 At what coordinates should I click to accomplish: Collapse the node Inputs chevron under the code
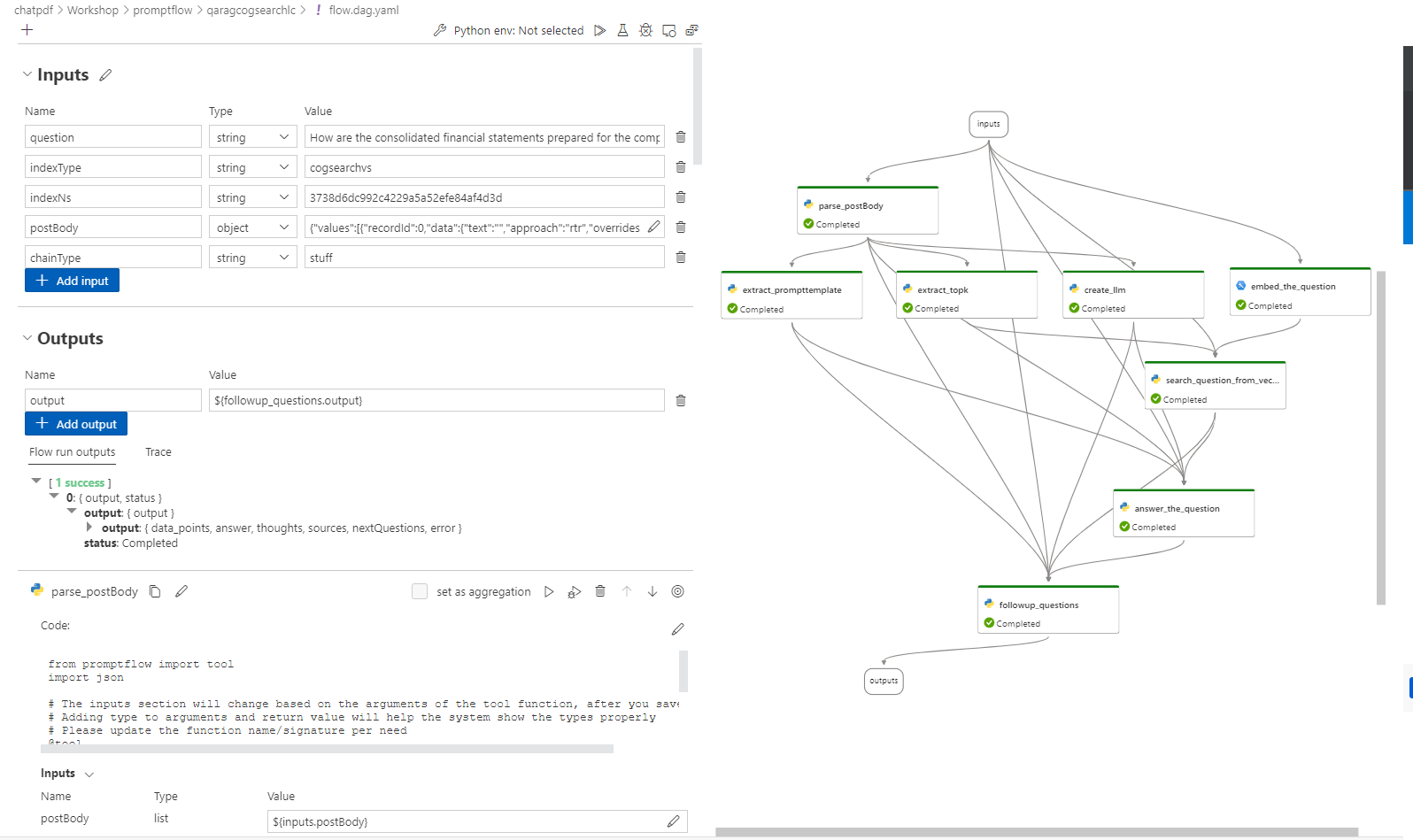pos(89,774)
